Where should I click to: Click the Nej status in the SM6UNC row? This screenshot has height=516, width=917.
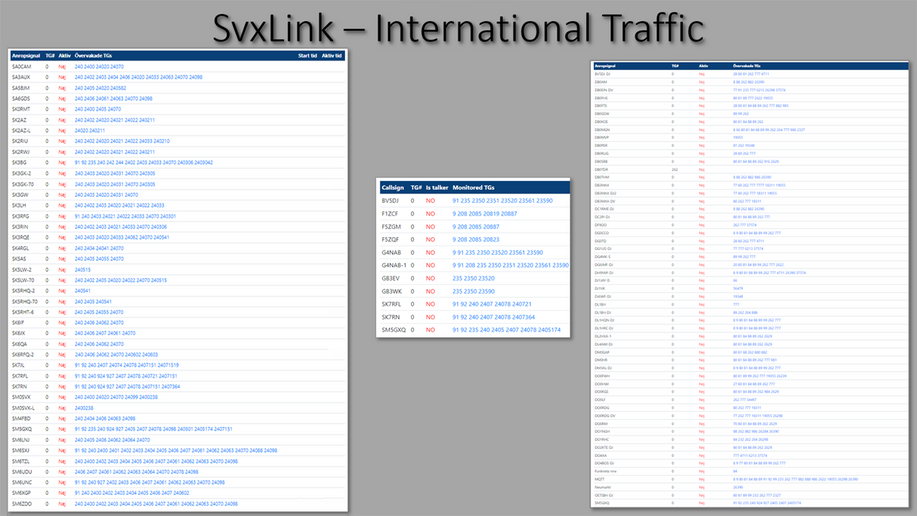point(62,483)
